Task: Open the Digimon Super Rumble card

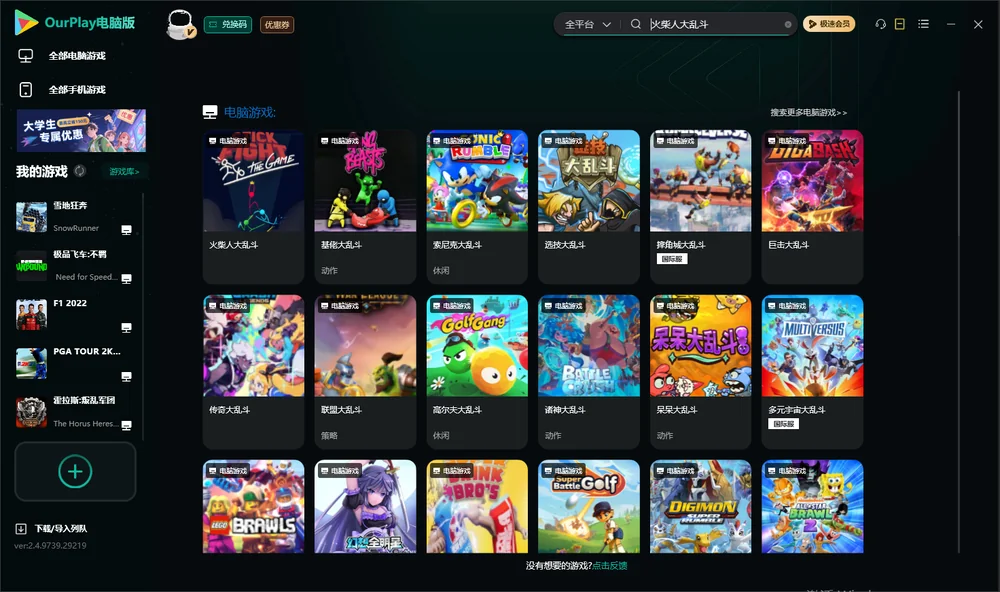Action: [x=700, y=507]
